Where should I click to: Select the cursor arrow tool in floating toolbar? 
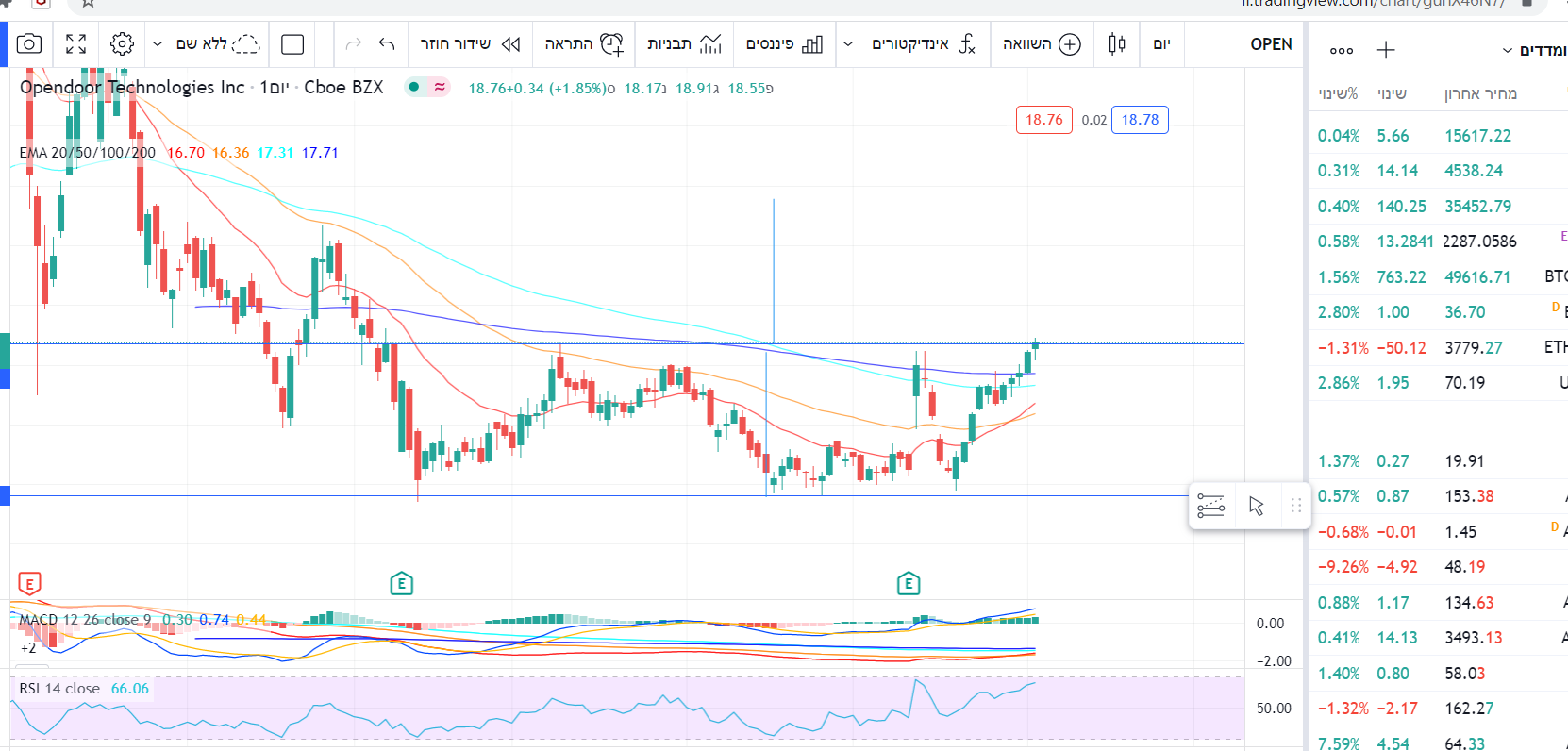(x=1257, y=506)
